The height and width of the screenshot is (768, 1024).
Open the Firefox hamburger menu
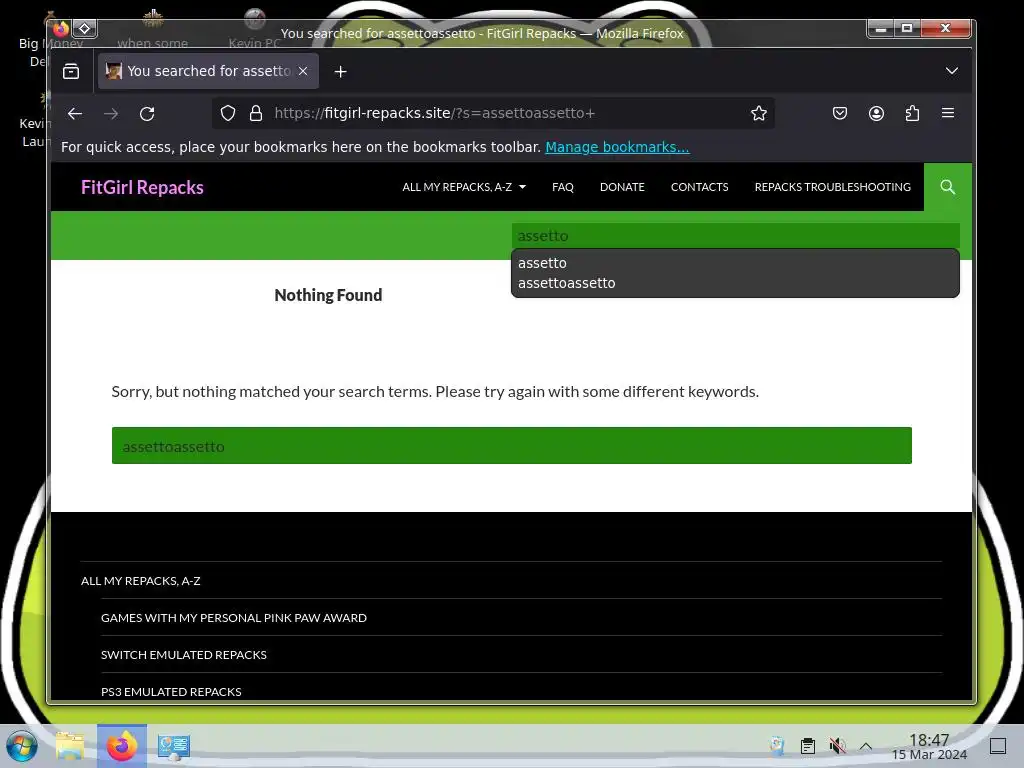coord(948,113)
